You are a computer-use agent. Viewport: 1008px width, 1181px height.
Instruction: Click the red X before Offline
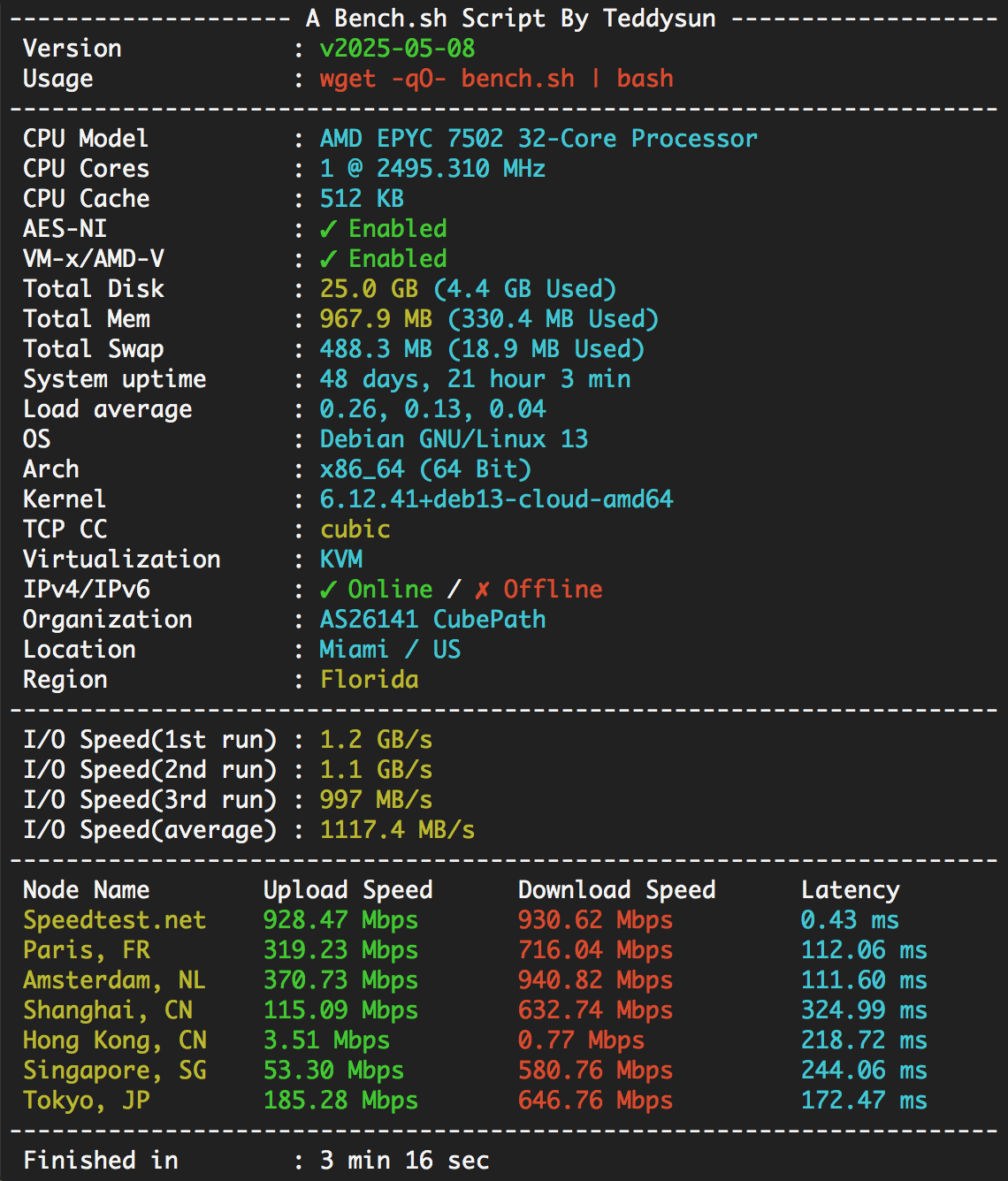482,590
